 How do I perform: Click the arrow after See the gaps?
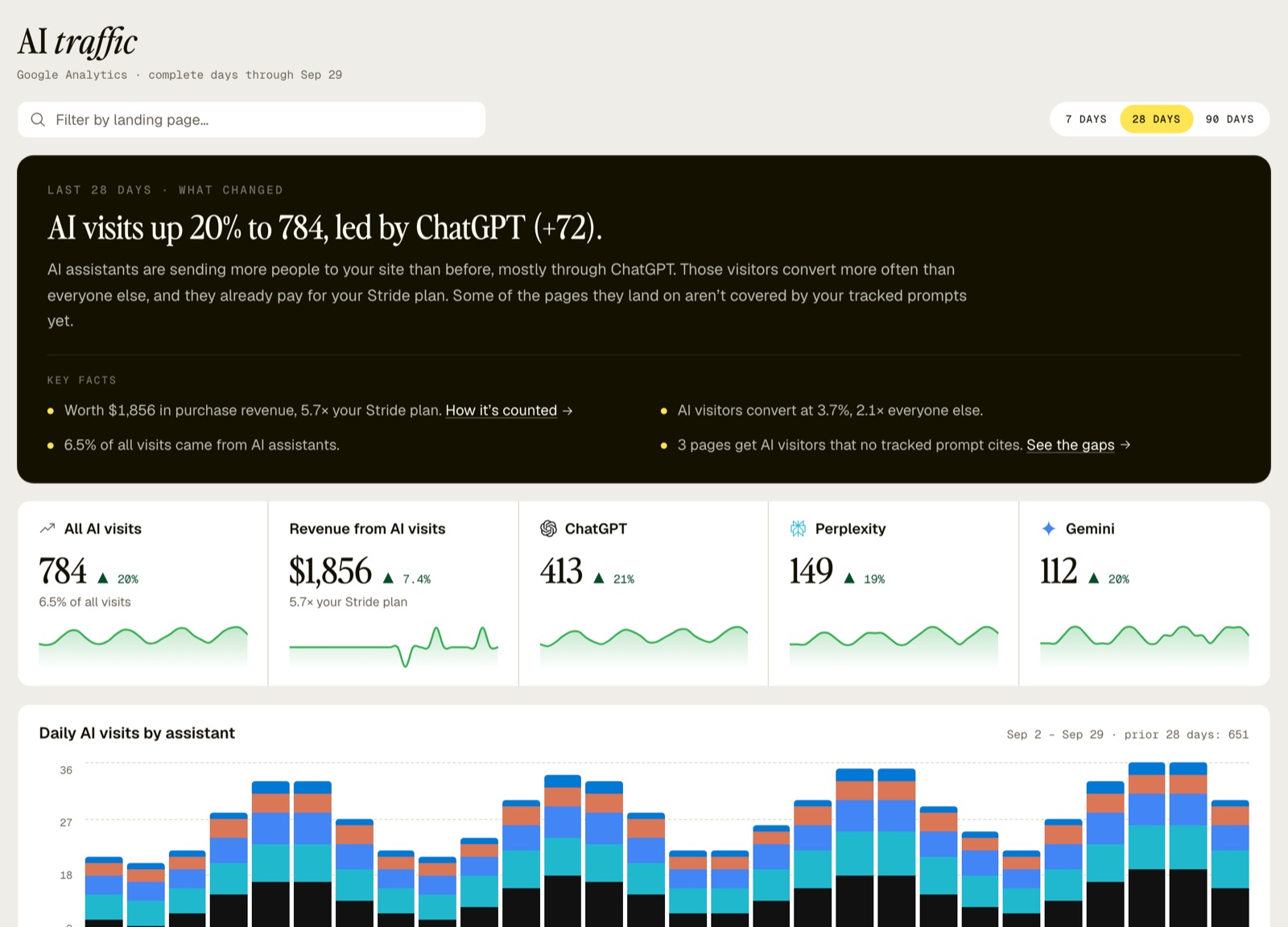coord(1125,445)
